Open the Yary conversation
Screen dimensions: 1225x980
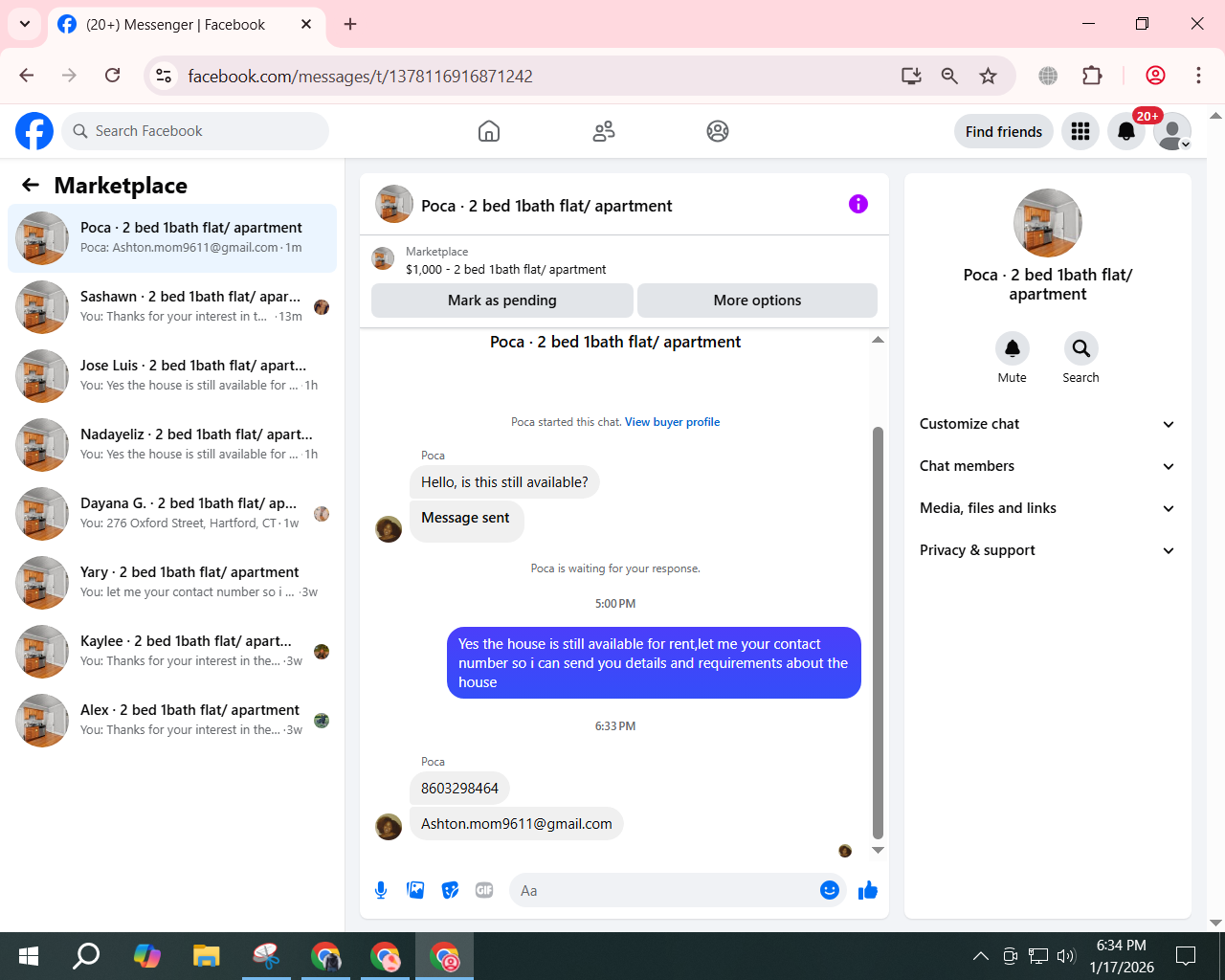172,583
